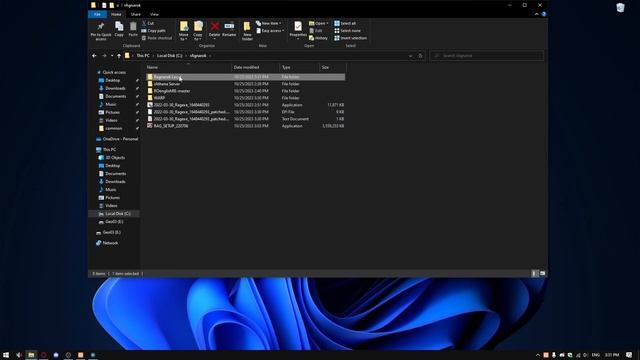Switch to Details view in status bar

(534, 273)
